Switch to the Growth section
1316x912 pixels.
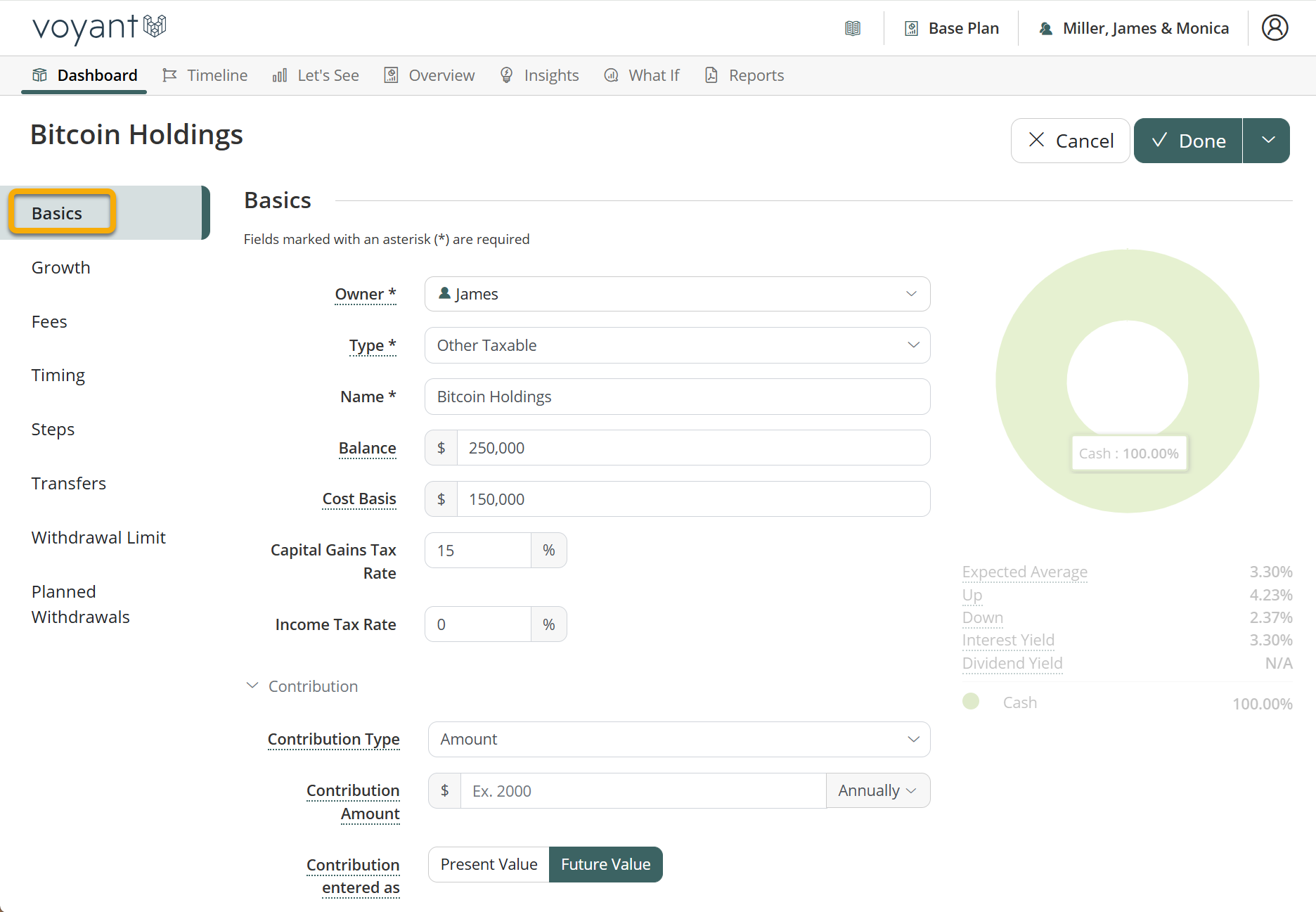coord(61,267)
